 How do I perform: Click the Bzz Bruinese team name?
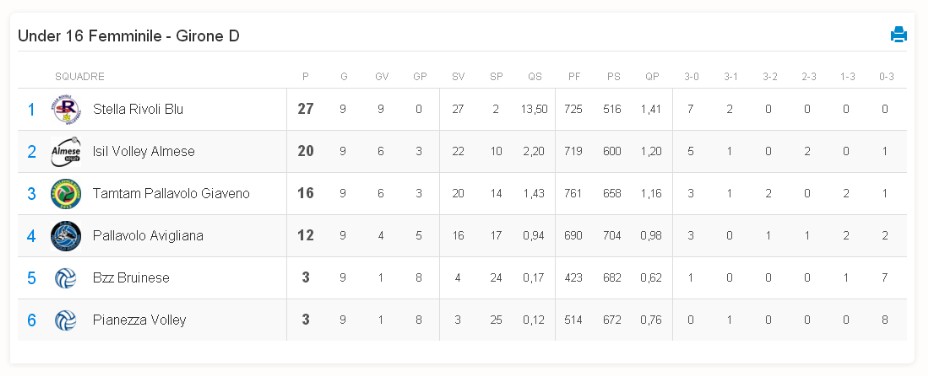point(131,278)
